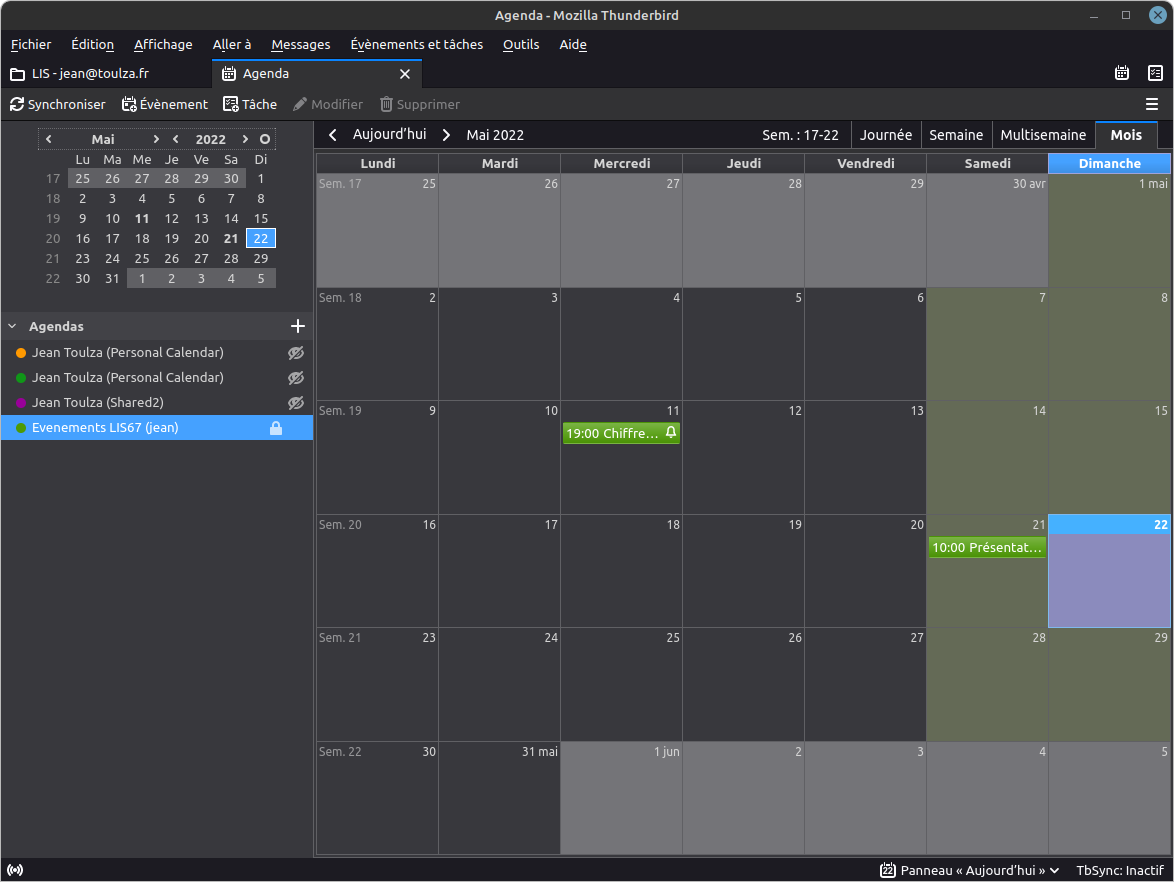This screenshot has width=1174, height=882.
Task: Switch to Journée view
Action: point(886,135)
